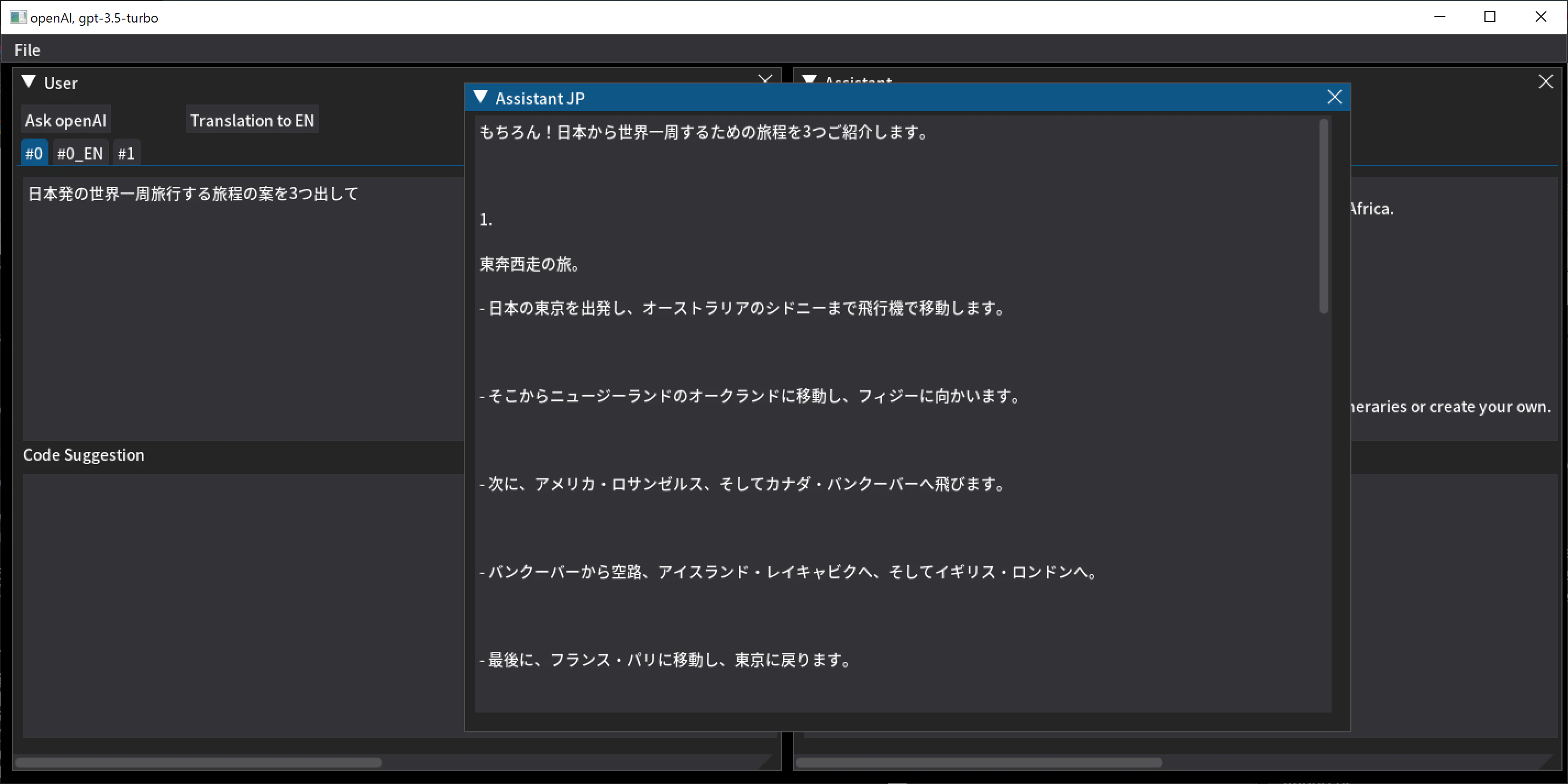Click the Assistant JP vertical scrollbar thumb

[1323, 216]
